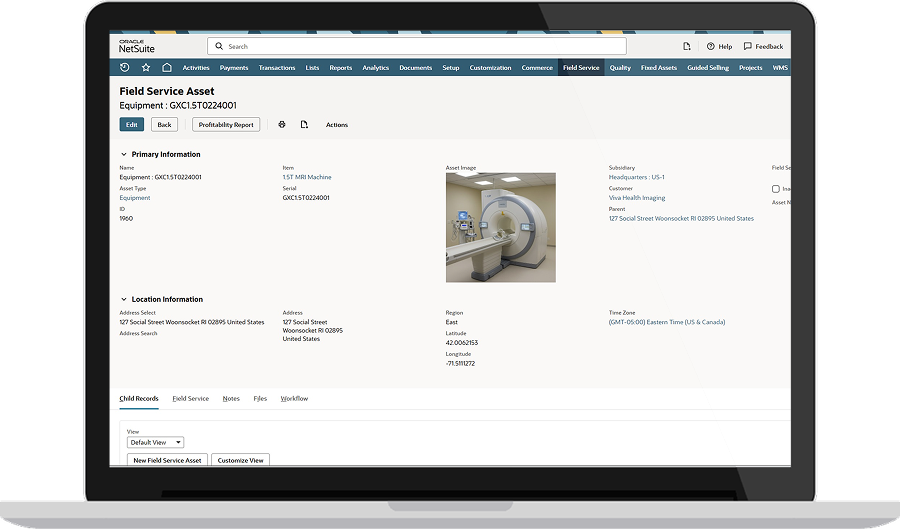Click New Field Service Asset button
The image size is (900, 529).
click(x=167, y=460)
